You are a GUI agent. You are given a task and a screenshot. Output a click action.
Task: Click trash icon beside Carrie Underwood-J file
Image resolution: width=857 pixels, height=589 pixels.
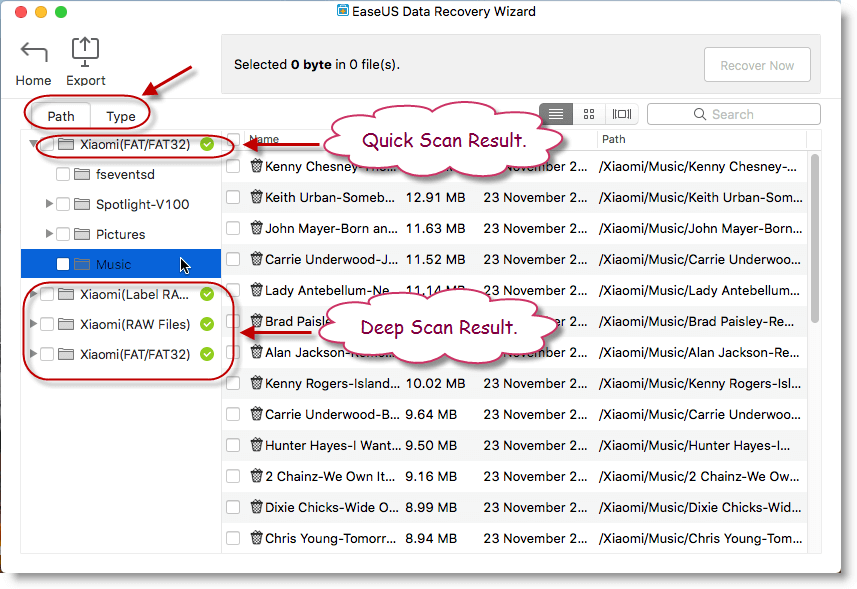256,259
